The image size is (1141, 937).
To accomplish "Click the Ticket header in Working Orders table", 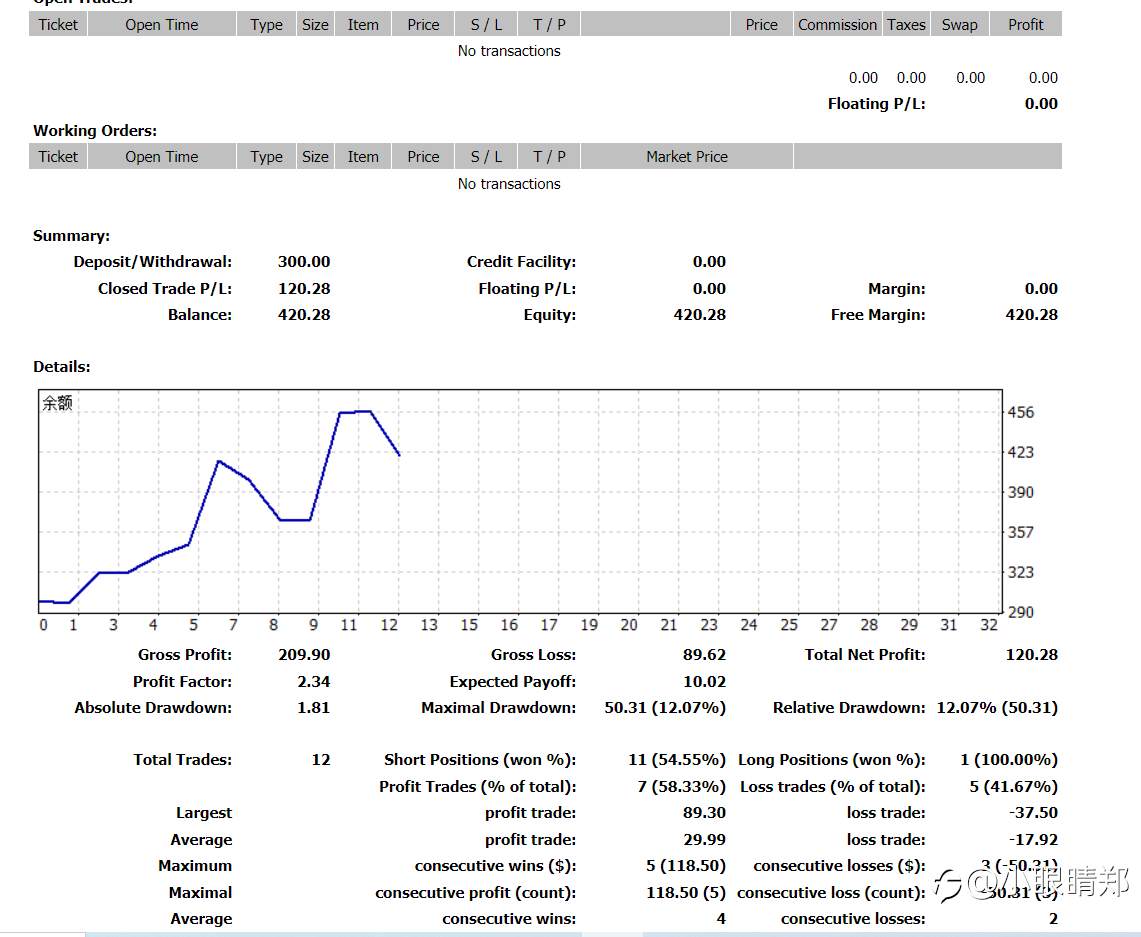I will (58, 156).
